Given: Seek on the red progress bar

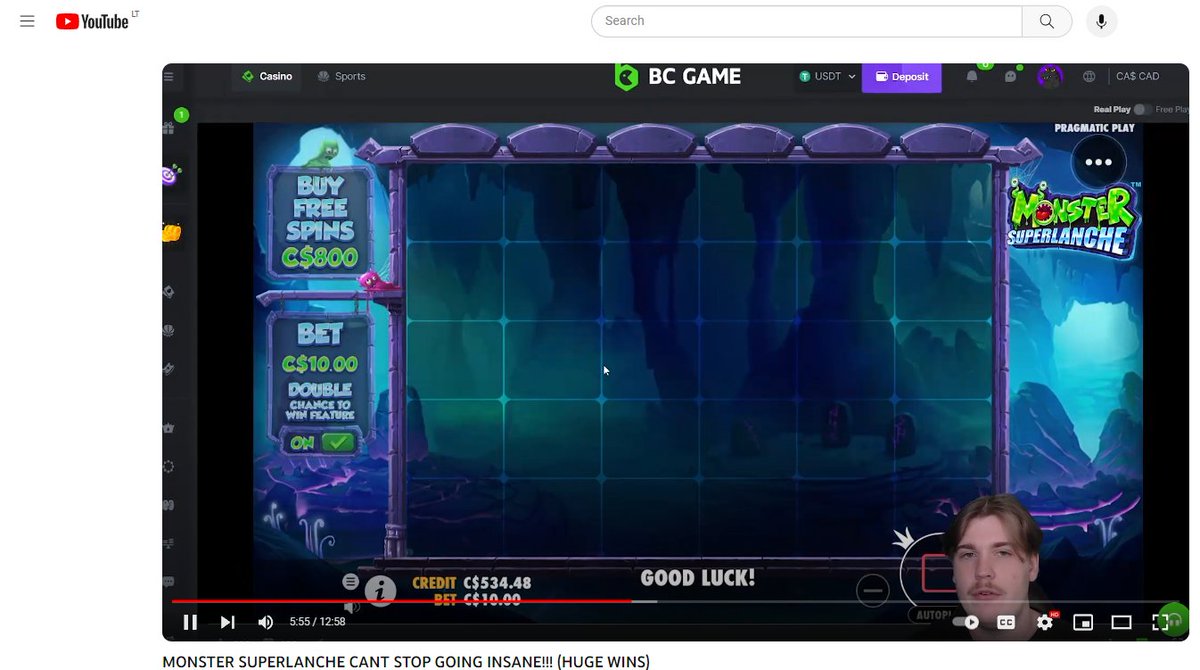Looking at the screenshot, I should (675, 601).
